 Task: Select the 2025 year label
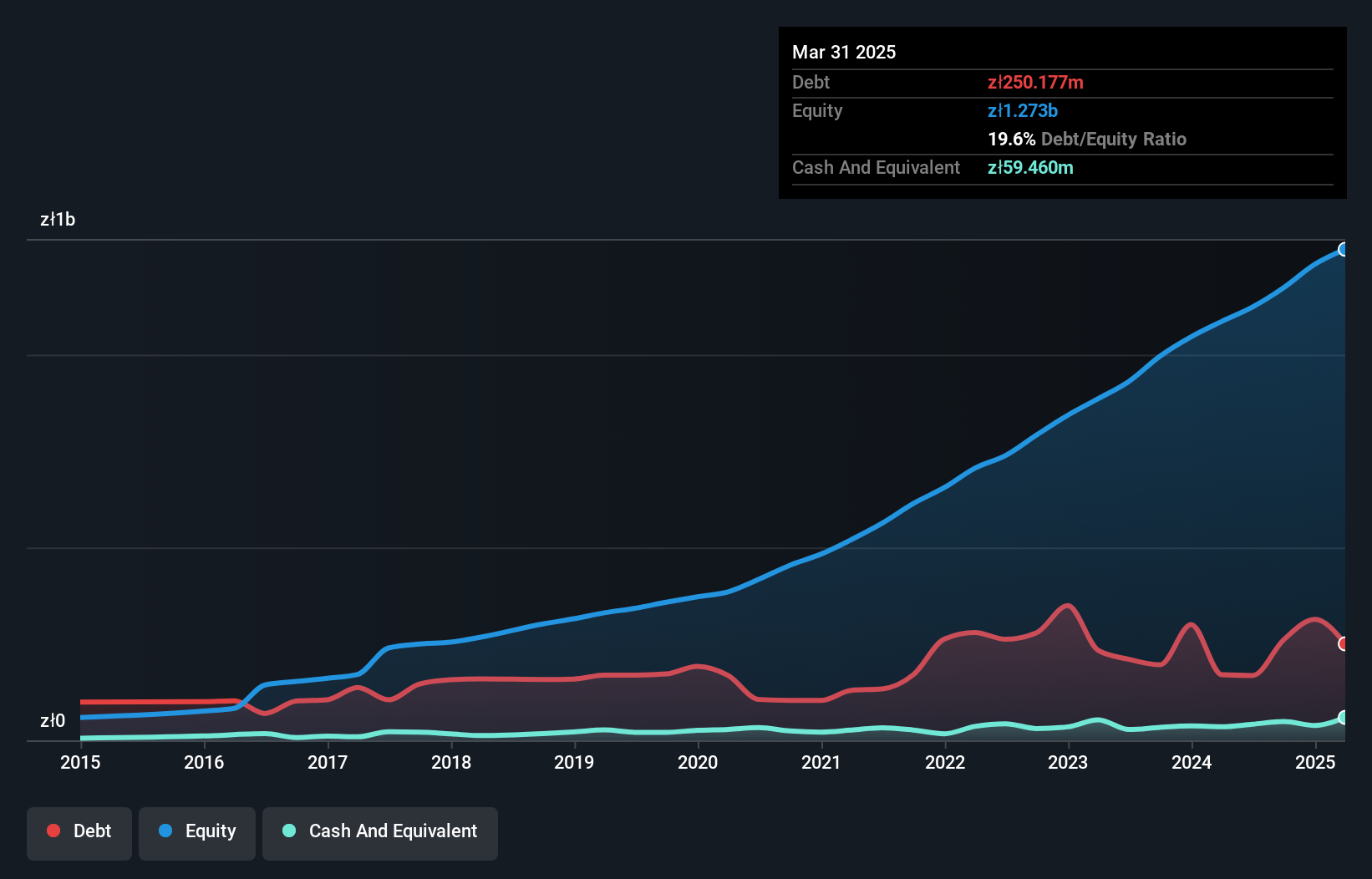pyautogui.click(x=1314, y=763)
